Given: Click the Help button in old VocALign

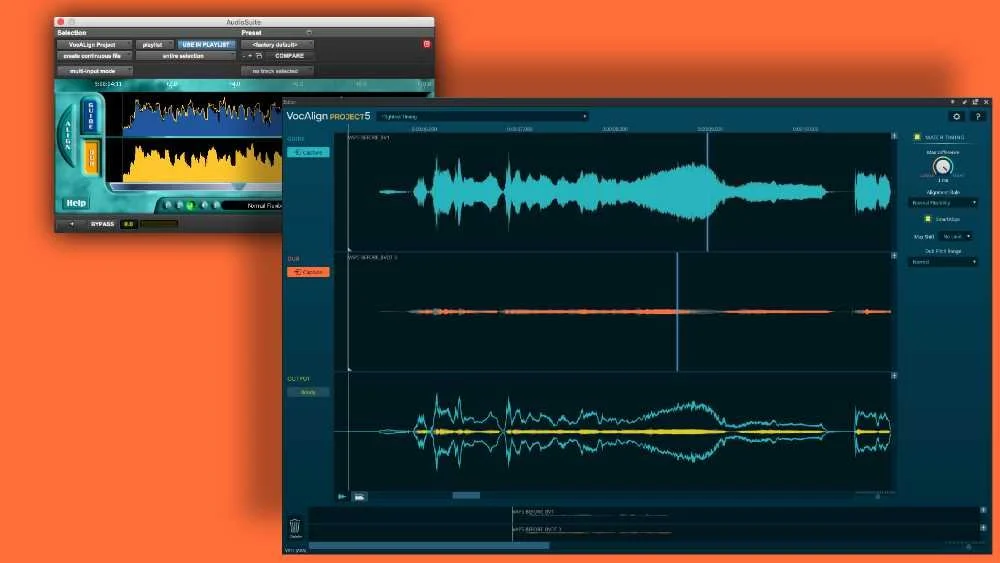Looking at the screenshot, I should pos(76,203).
